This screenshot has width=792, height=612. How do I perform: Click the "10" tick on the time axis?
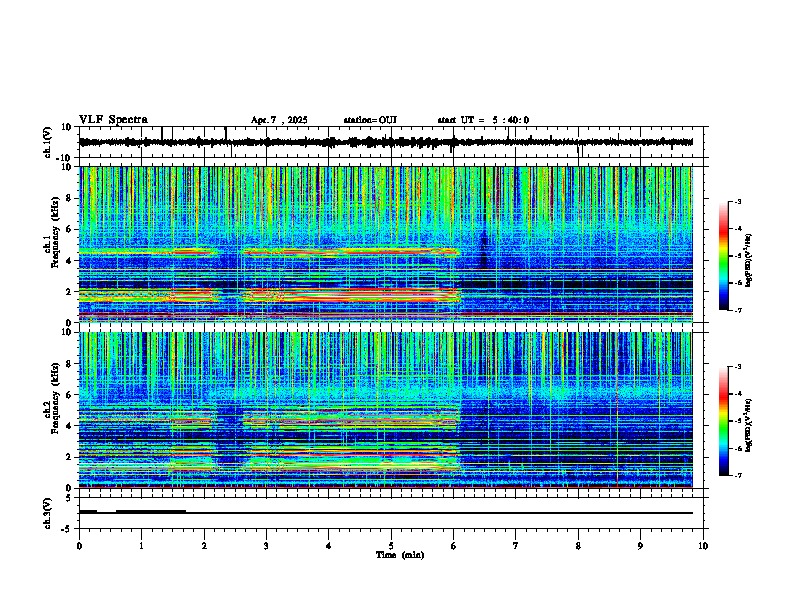click(703, 546)
